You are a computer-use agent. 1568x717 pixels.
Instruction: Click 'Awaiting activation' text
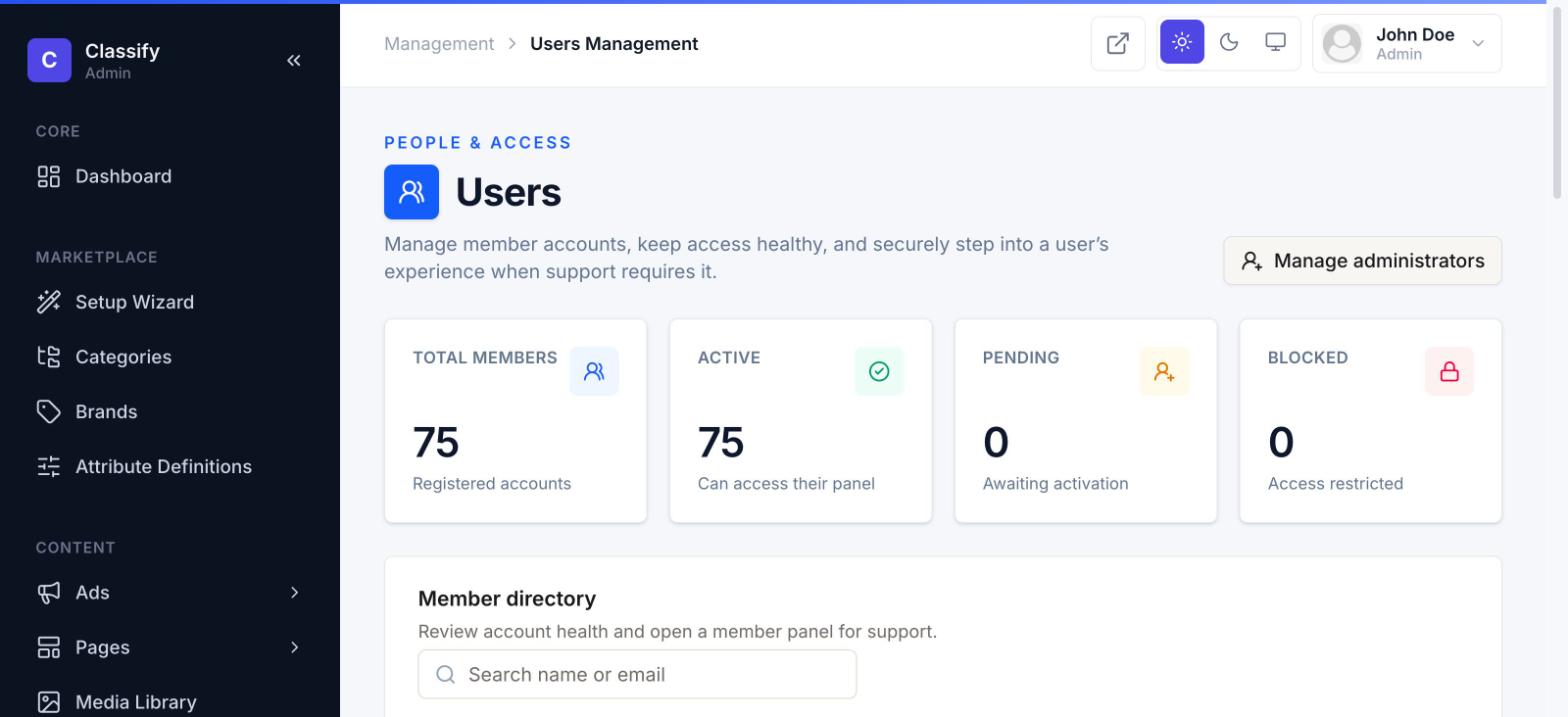(1055, 484)
